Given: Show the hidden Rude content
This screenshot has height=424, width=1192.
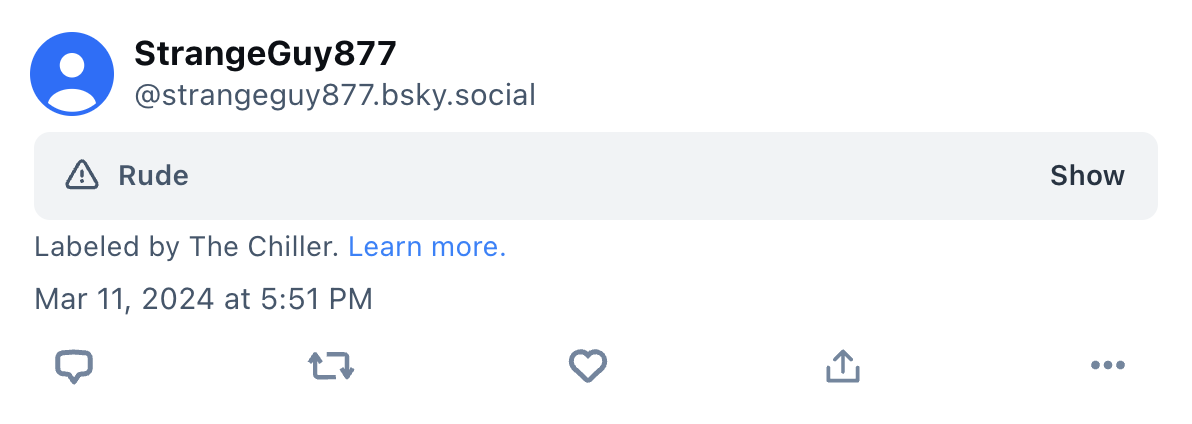Looking at the screenshot, I should tap(1087, 176).
